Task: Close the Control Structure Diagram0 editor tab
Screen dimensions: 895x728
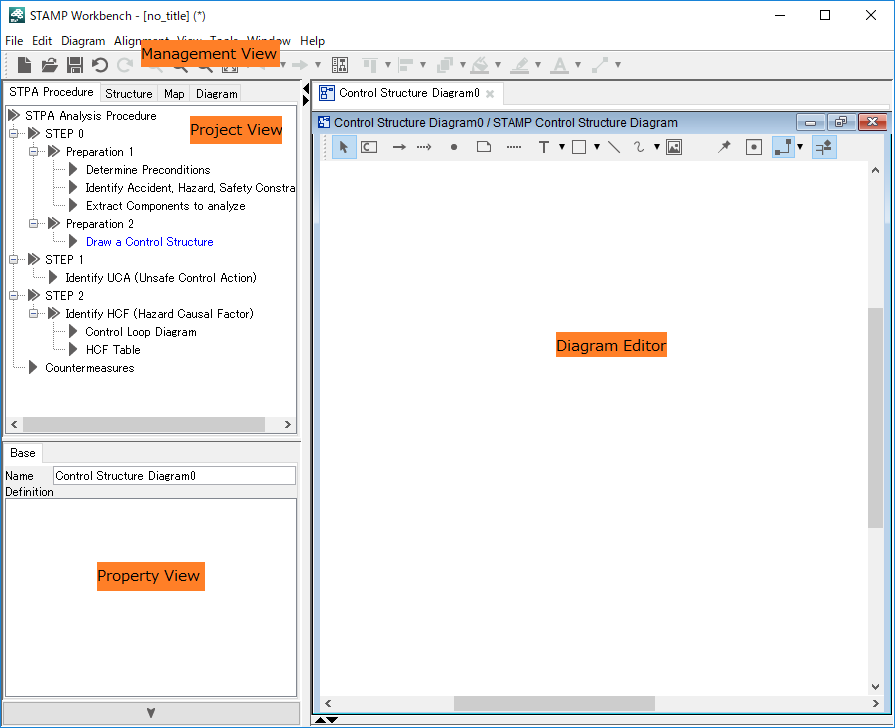Action: [x=490, y=94]
